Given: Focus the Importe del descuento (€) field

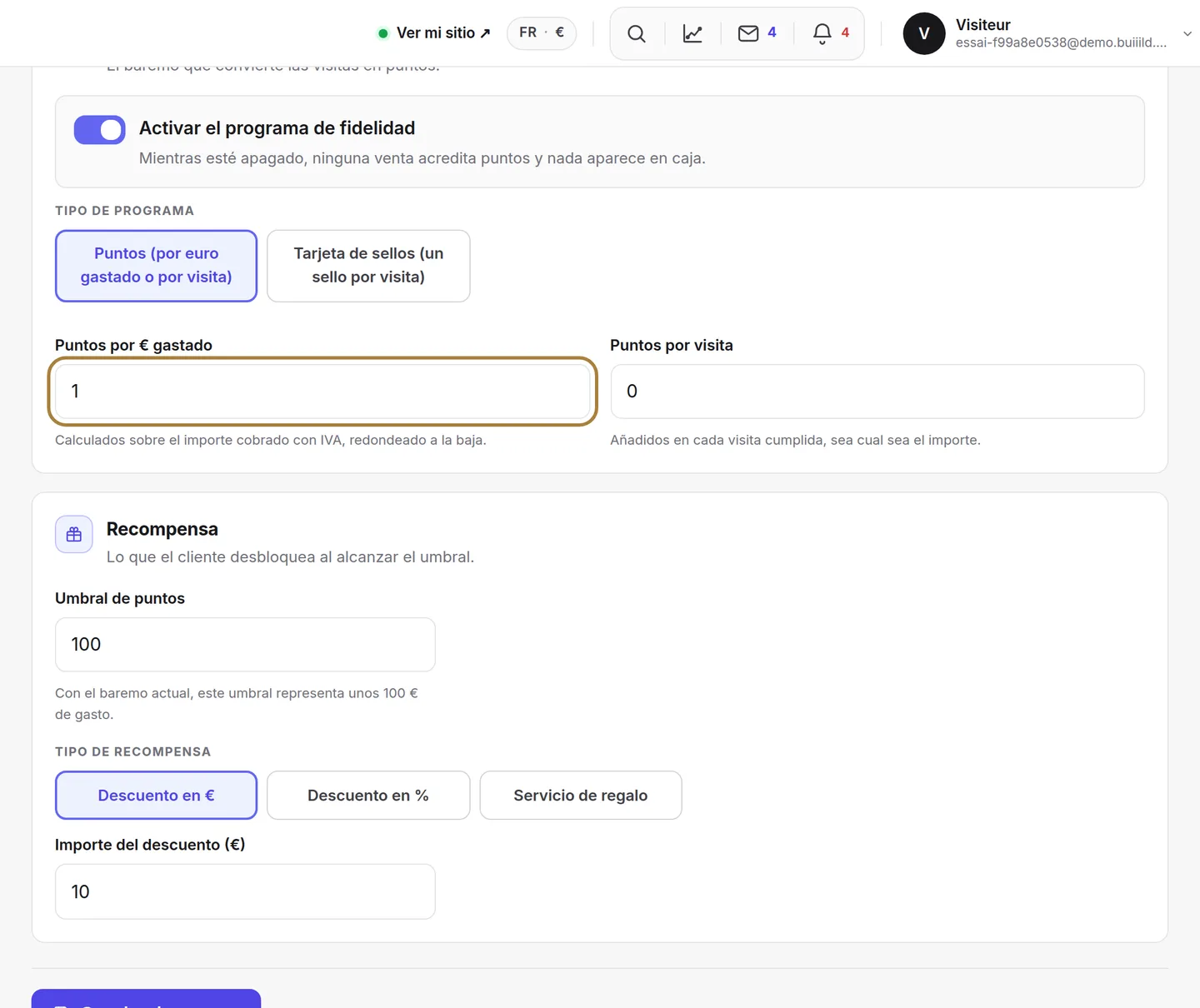Looking at the screenshot, I should click(245, 891).
